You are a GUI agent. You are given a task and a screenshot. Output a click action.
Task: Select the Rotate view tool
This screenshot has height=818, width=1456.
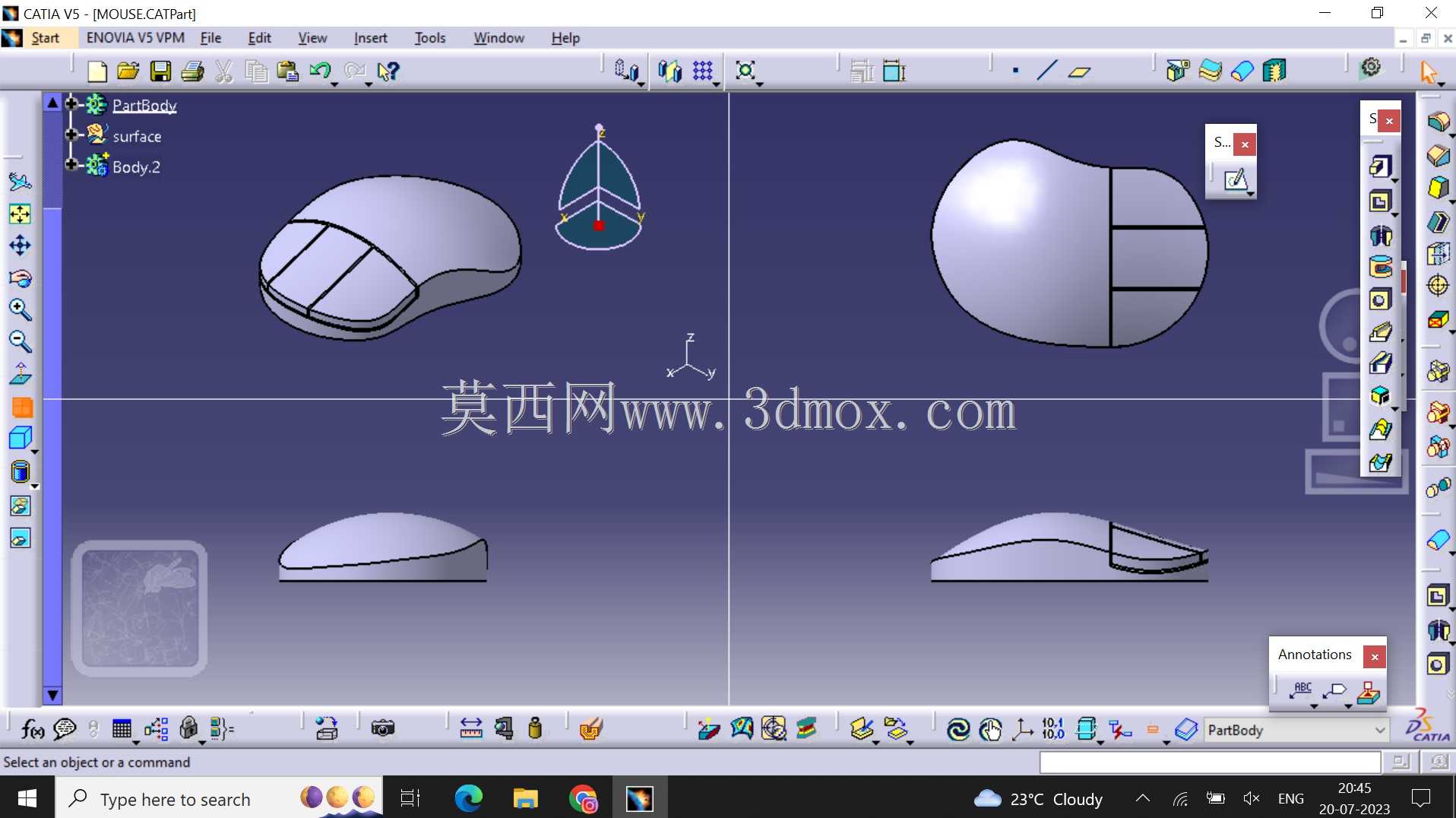(20, 278)
